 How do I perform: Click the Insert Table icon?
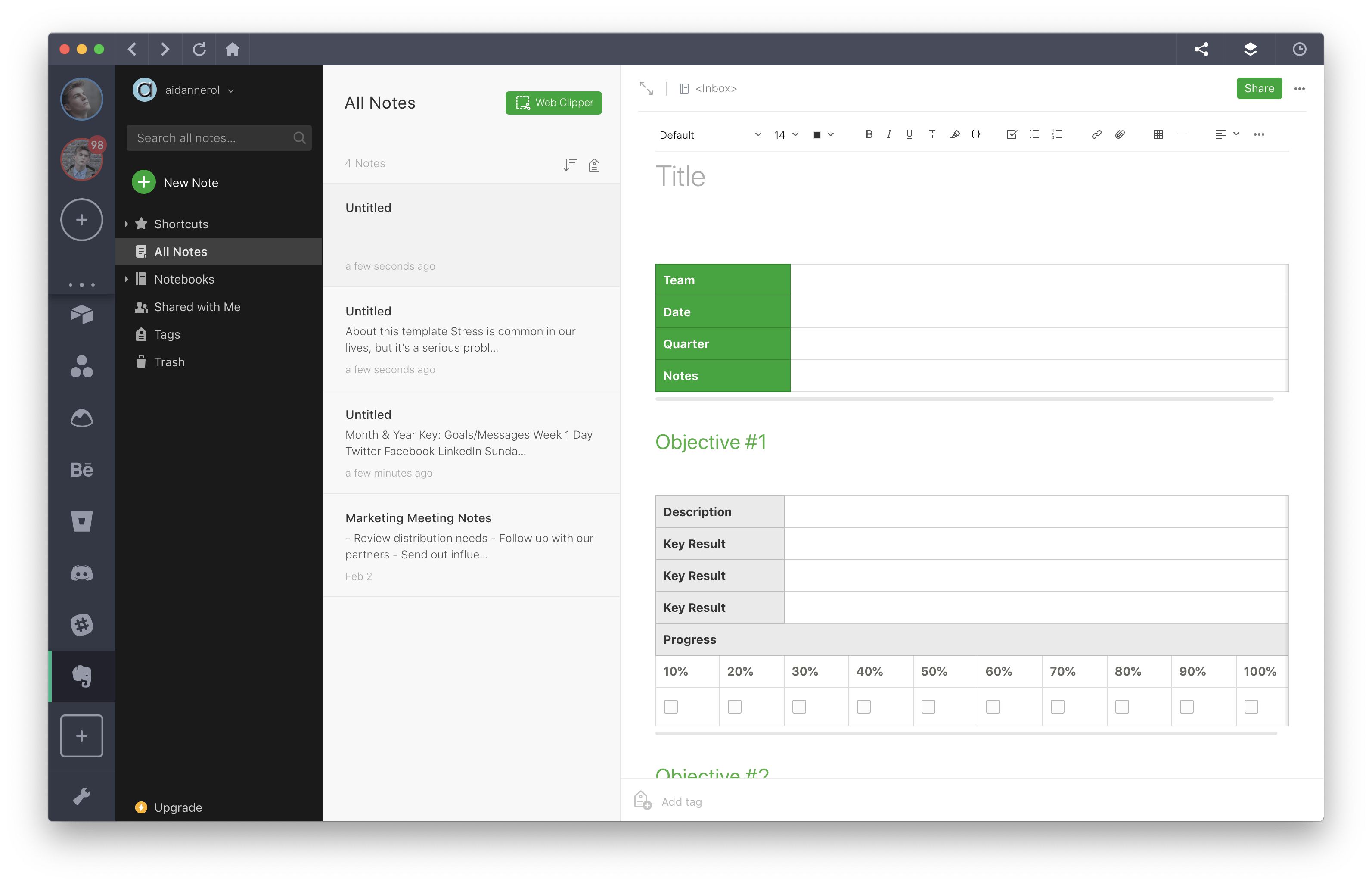(1158, 134)
